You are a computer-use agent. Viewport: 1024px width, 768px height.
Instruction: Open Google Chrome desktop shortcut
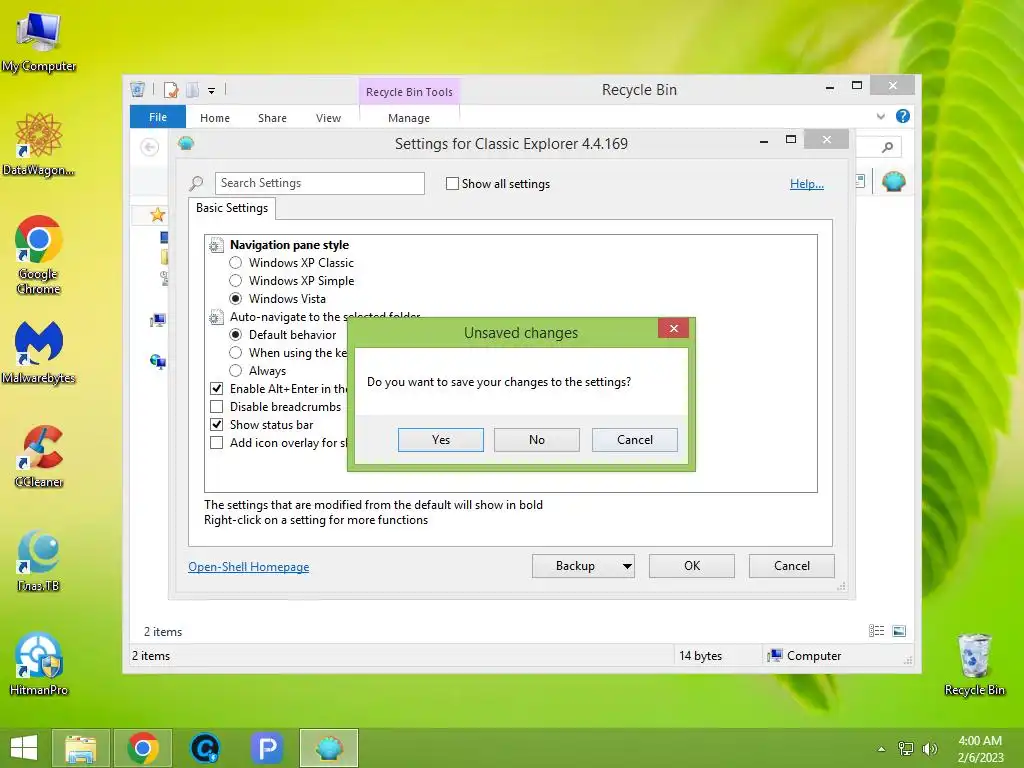[39, 255]
